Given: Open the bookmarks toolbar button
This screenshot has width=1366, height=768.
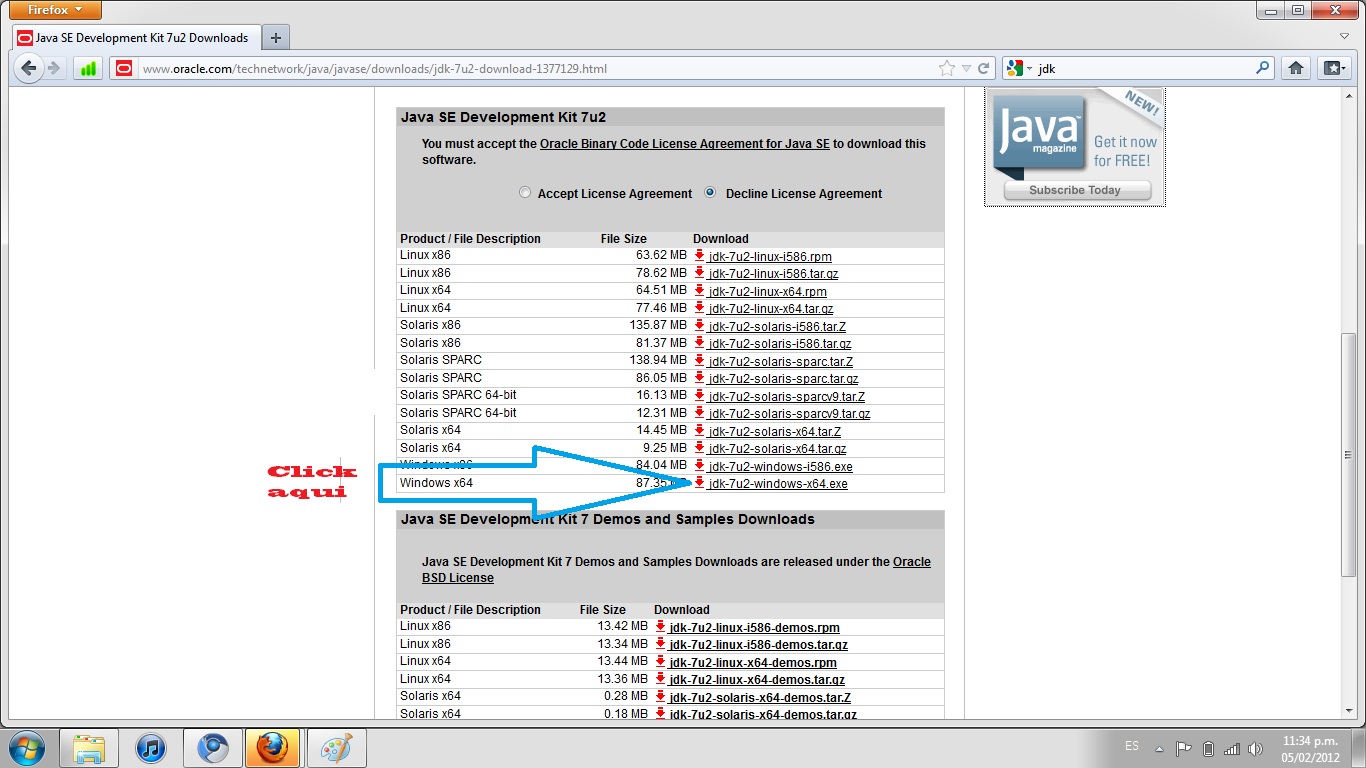Looking at the screenshot, I should point(1333,68).
